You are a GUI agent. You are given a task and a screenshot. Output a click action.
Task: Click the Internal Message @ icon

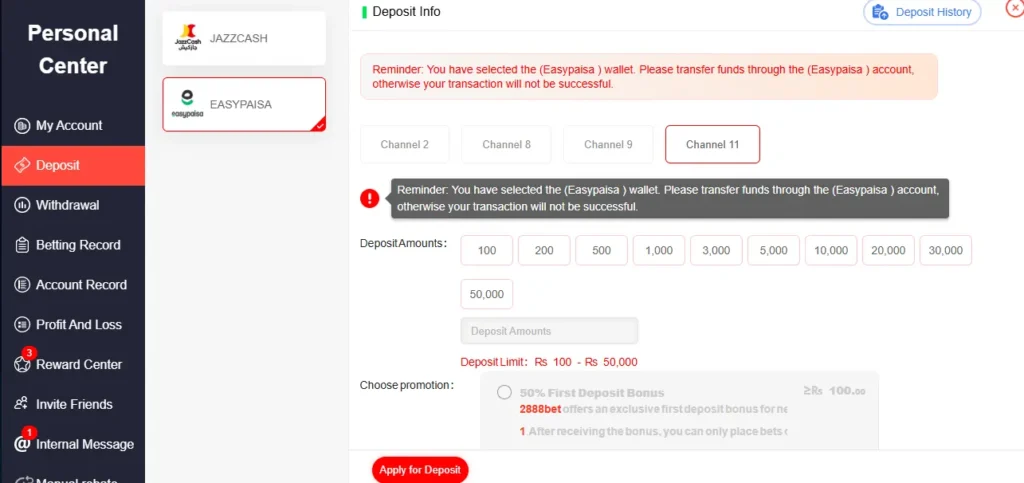(22, 444)
